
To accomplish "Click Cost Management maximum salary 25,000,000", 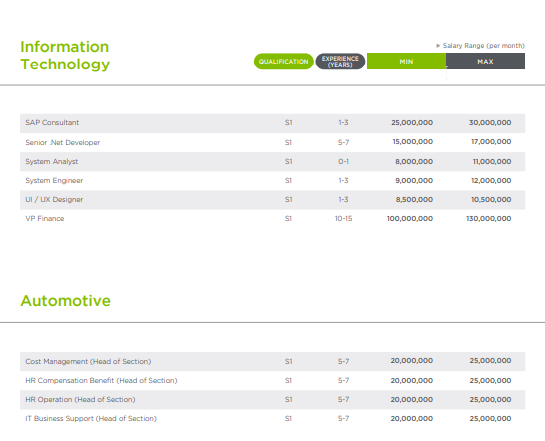I will pyautogui.click(x=490, y=361).
